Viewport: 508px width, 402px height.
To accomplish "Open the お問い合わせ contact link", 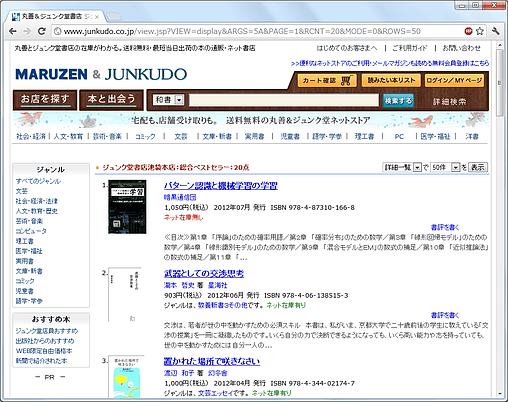I will [x=462, y=48].
